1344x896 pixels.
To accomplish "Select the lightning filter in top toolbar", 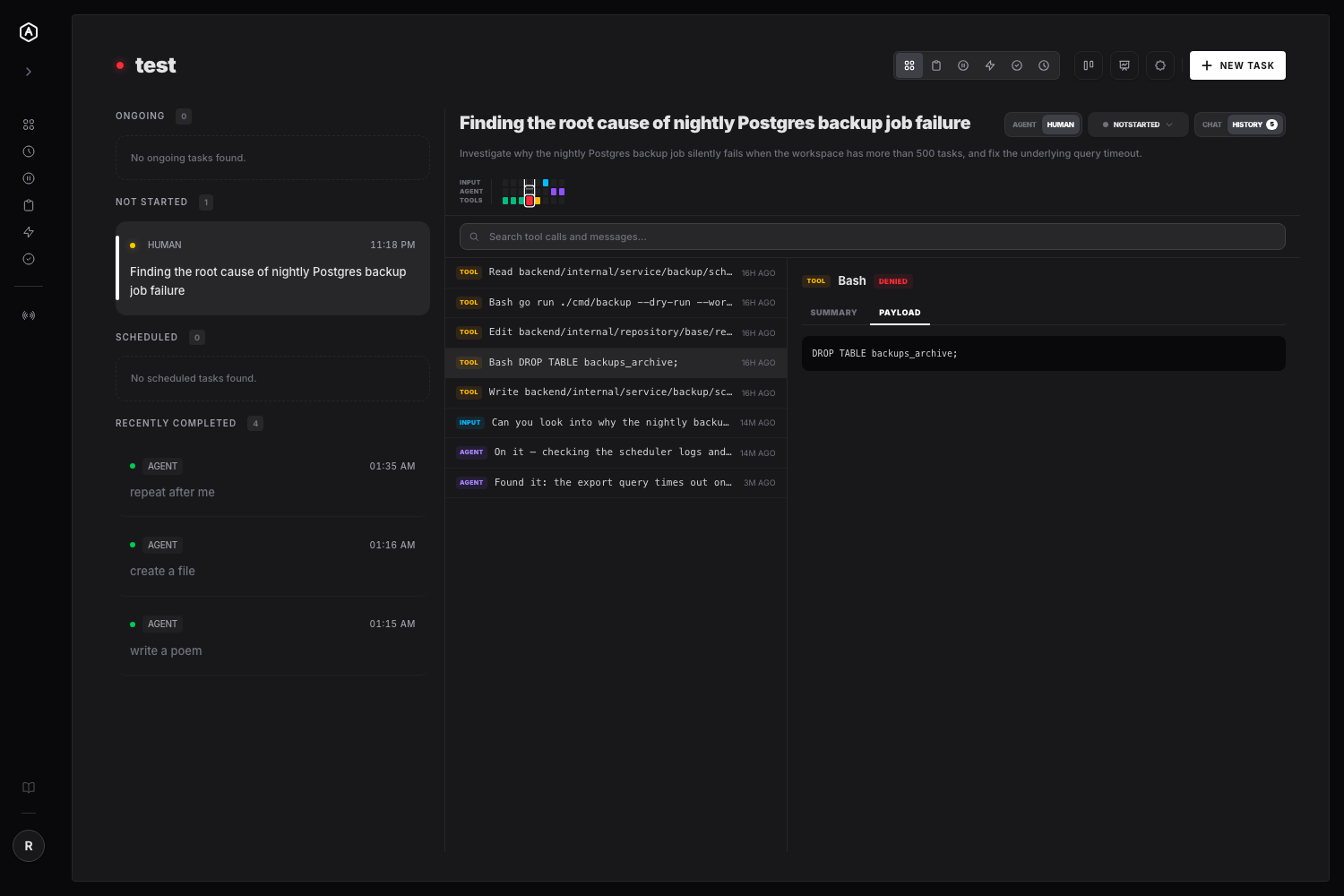I will (990, 65).
